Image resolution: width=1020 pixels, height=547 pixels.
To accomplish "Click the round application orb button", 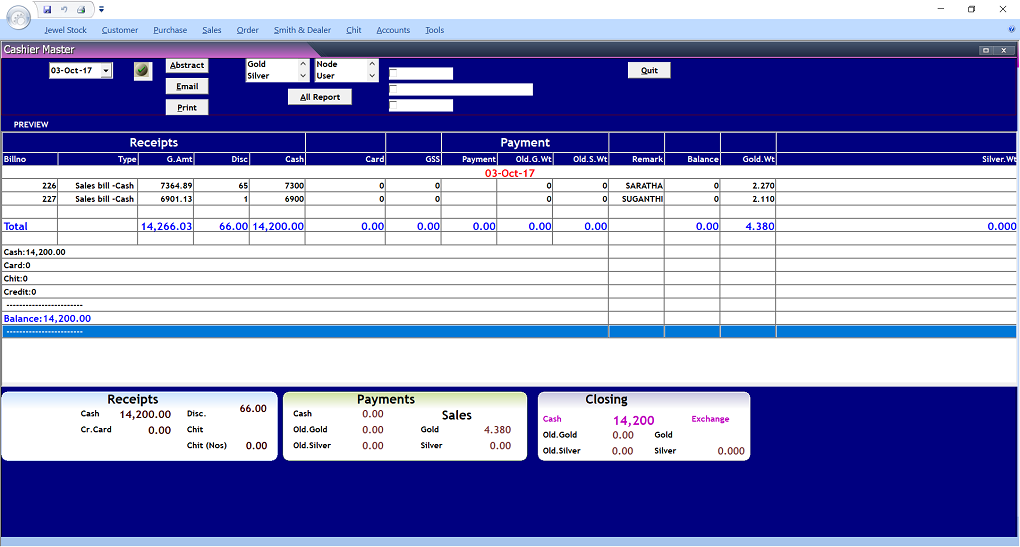I will 18,16.
